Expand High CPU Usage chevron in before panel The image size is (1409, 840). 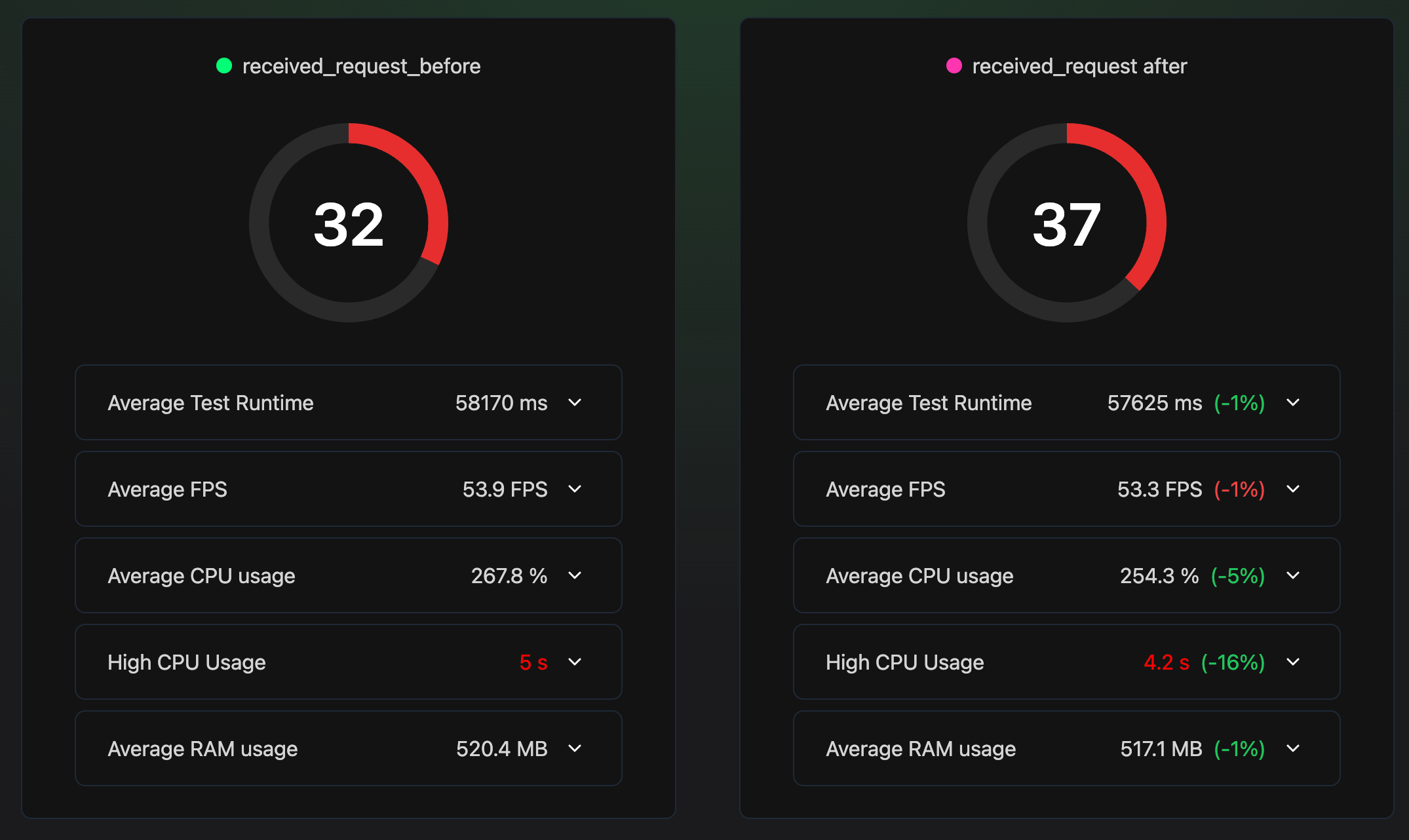[x=575, y=662]
